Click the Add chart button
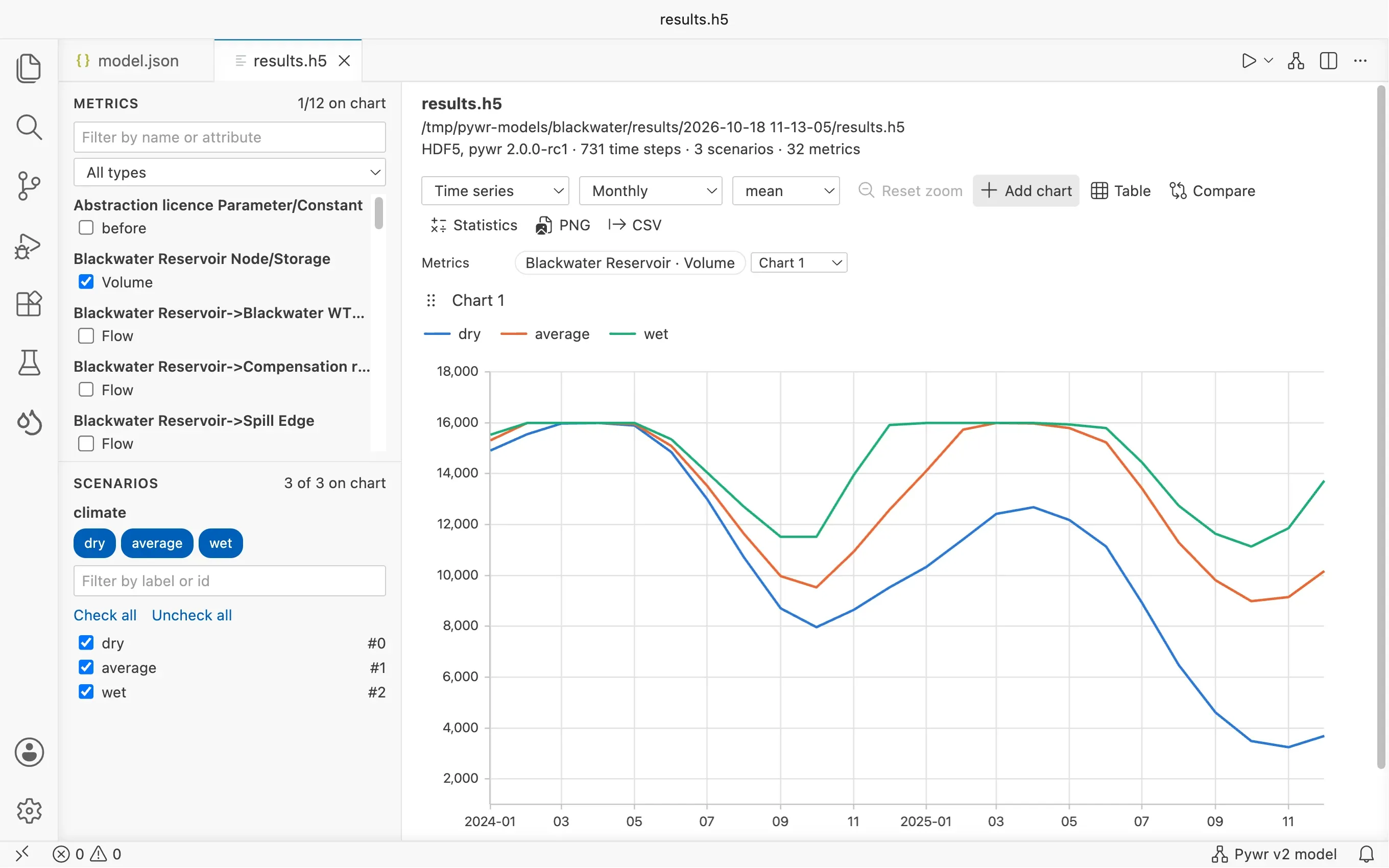The width and height of the screenshot is (1389, 868). point(1026,190)
